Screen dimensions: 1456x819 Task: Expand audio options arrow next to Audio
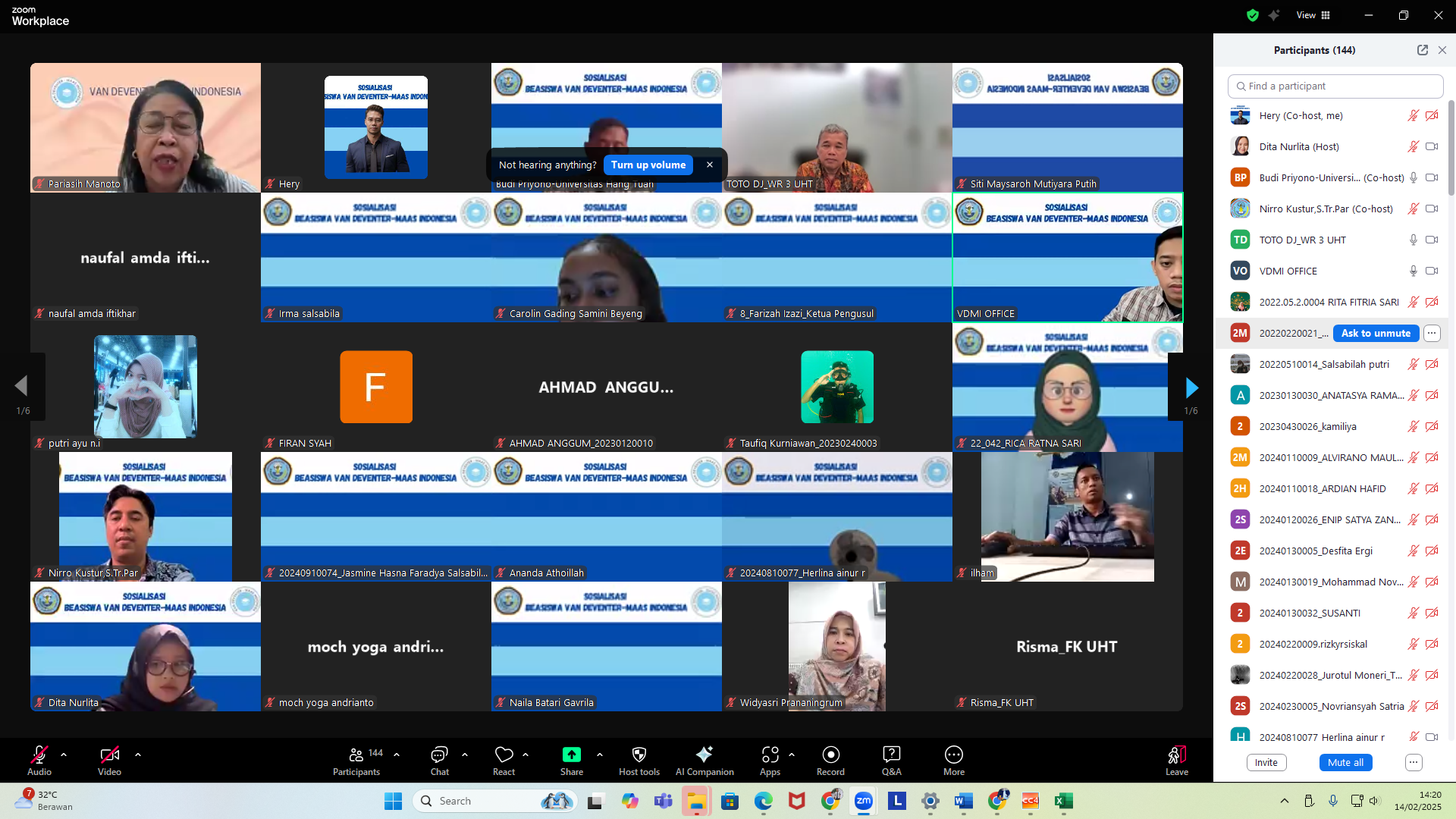point(64,755)
